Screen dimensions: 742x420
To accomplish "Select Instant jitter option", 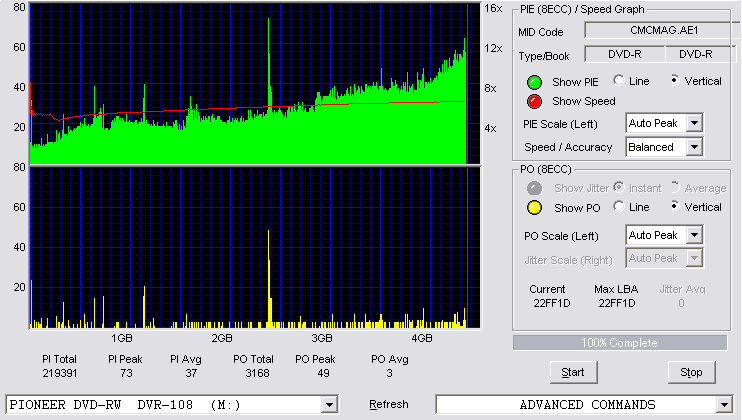I will pos(618,187).
